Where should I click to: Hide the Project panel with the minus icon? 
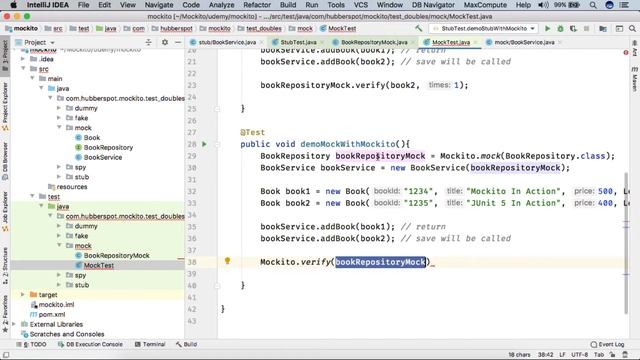[178, 42]
